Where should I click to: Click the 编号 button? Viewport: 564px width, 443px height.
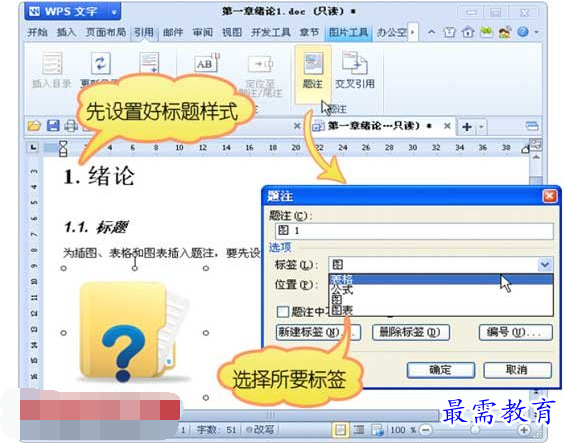(x=516, y=332)
